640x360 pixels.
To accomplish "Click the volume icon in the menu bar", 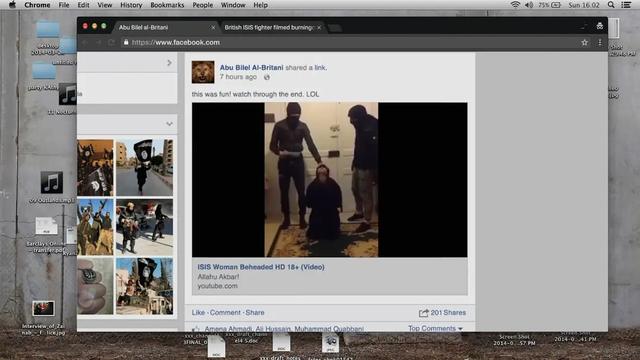I will pyautogui.click(x=529, y=5).
